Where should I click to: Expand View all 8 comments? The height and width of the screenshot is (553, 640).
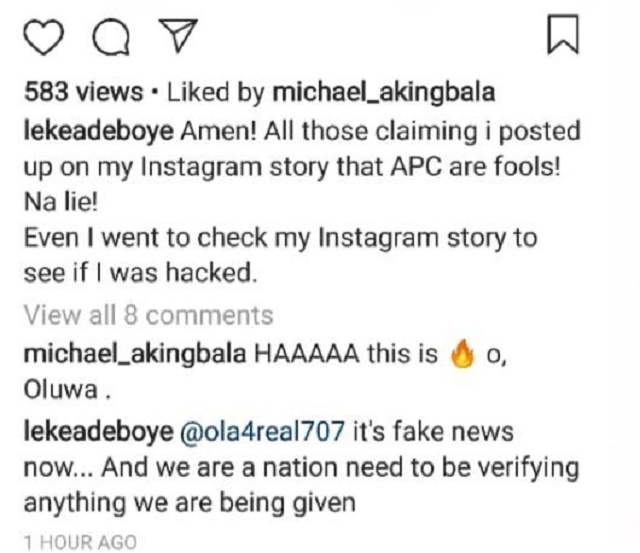tap(147, 316)
